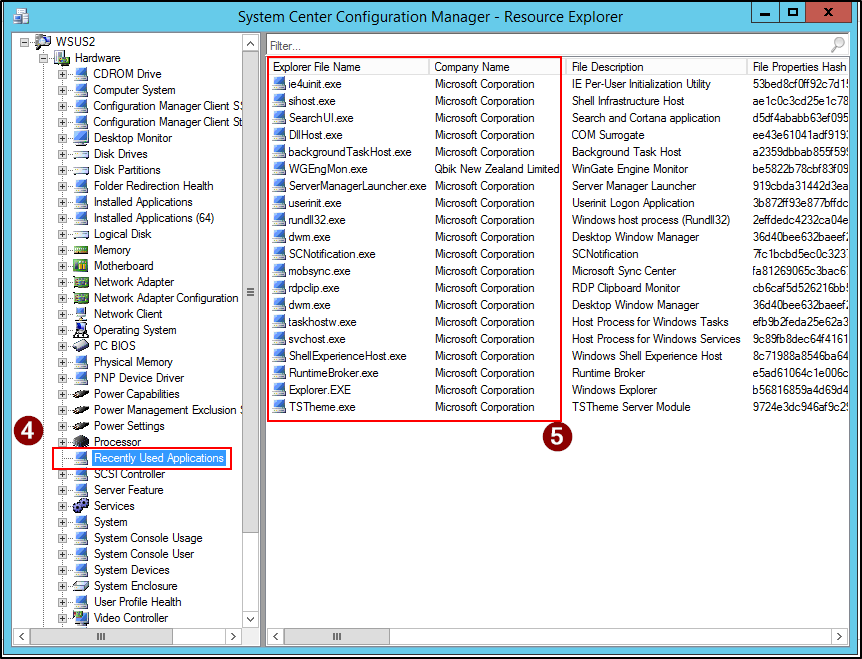Click the Disk Drives icon
This screenshot has height=659, width=862.
coord(81,154)
